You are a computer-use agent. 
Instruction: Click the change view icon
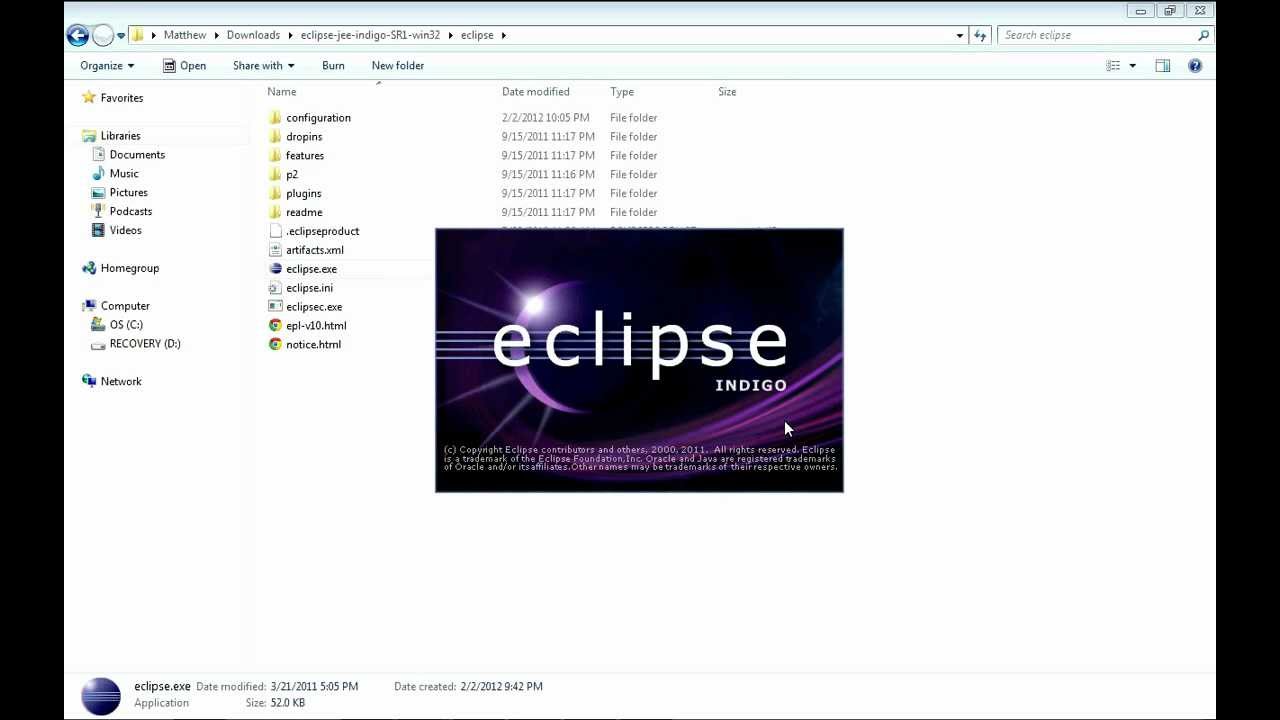click(1113, 66)
